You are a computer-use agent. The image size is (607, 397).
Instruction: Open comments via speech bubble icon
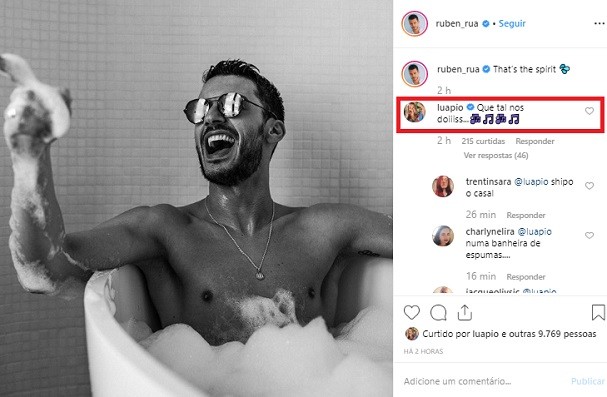click(x=438, y=313)
